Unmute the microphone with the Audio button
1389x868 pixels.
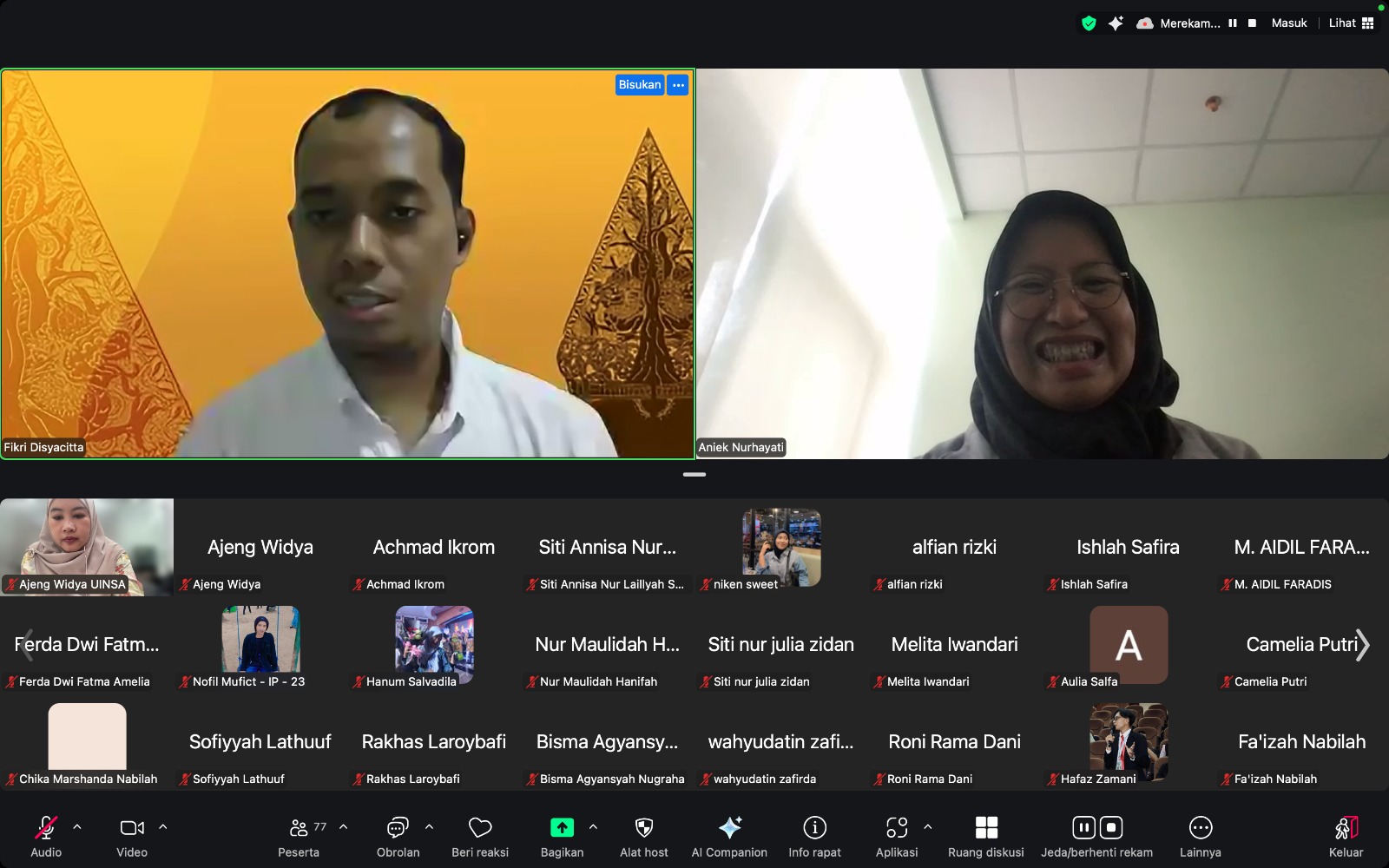click(x=46, y=828)
